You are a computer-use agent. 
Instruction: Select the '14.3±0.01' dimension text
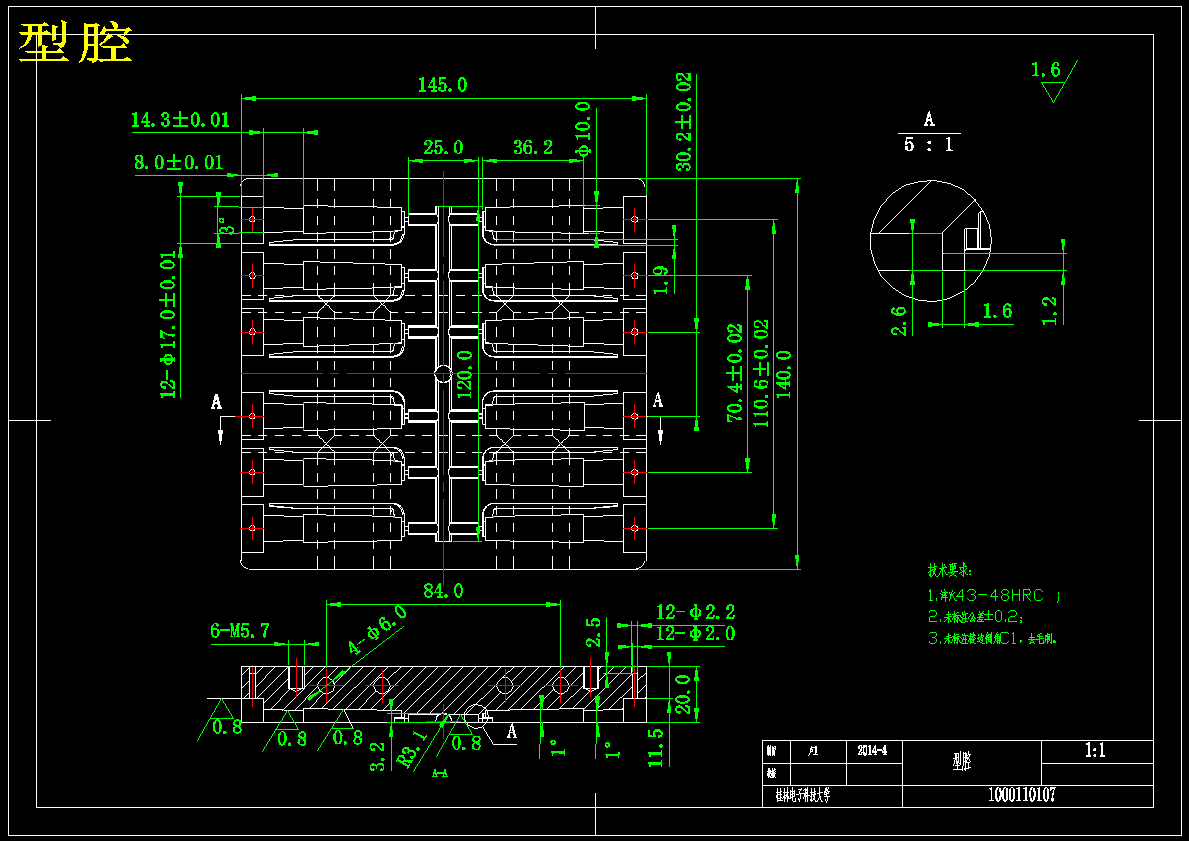[180, 120]
